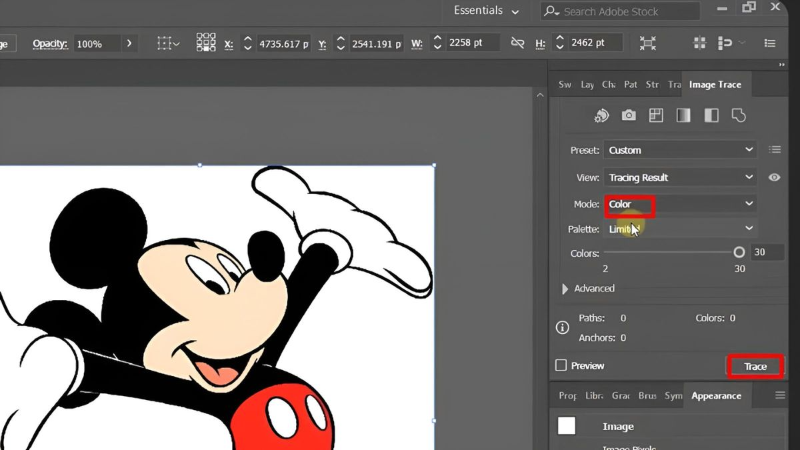Click the Image row in Appearance panel

(x=668, y=426)
